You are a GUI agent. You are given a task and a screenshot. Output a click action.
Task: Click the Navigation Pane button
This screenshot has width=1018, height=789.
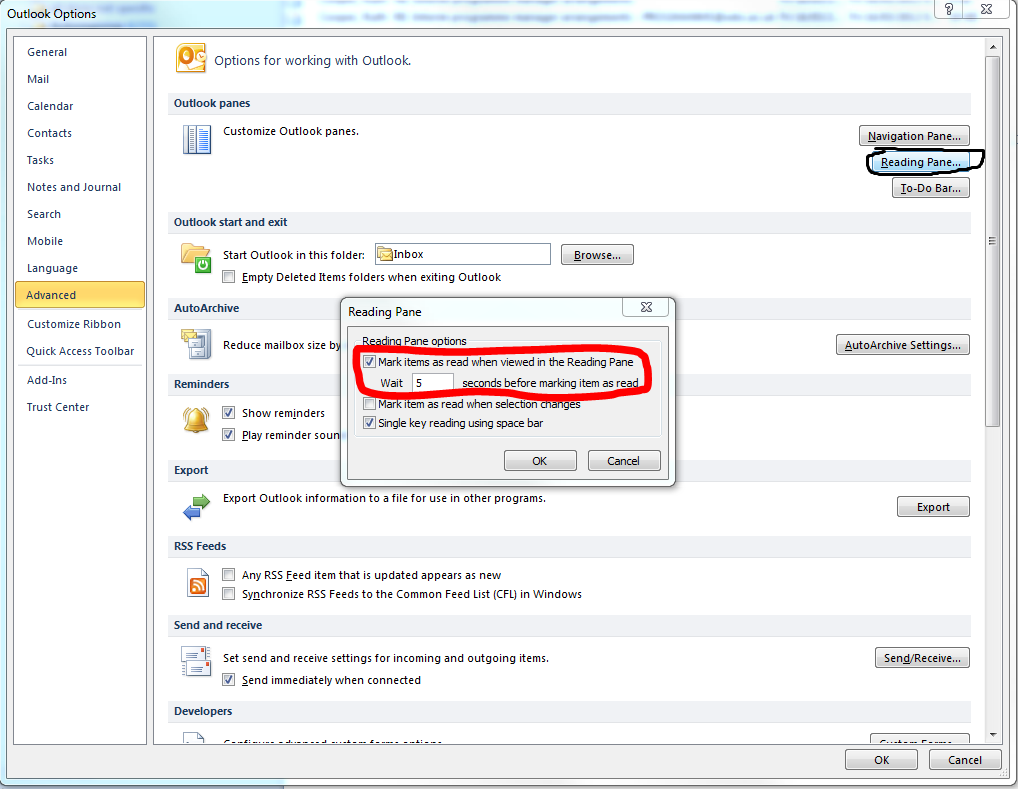coord(914,136)
